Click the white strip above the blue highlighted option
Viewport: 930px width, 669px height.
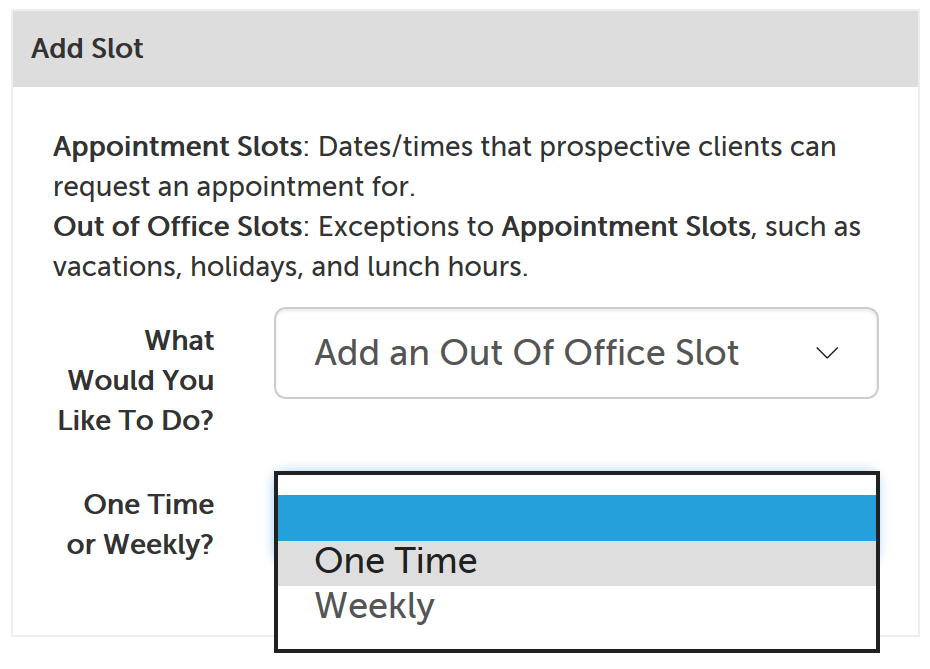(576, 484)
